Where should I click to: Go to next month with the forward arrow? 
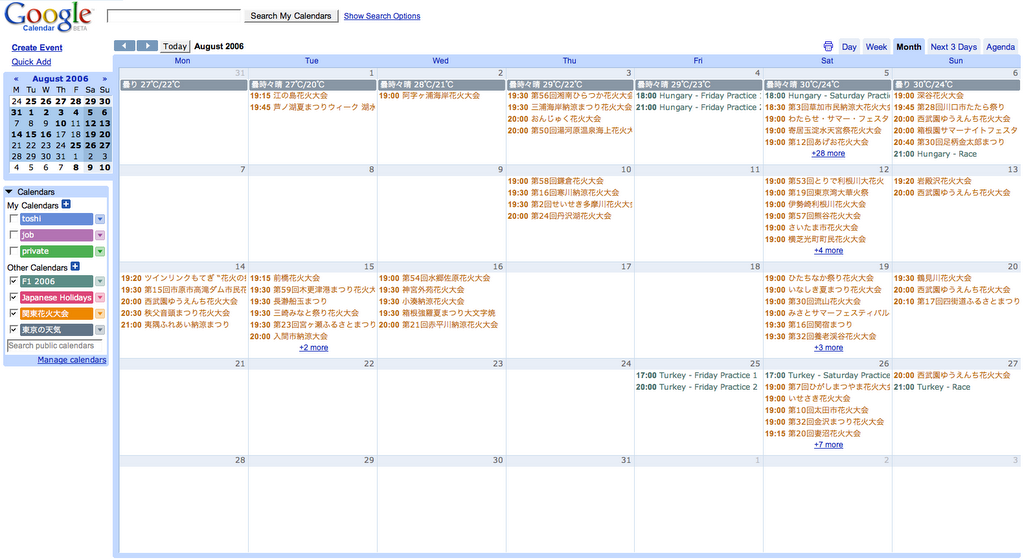[147, 46]
